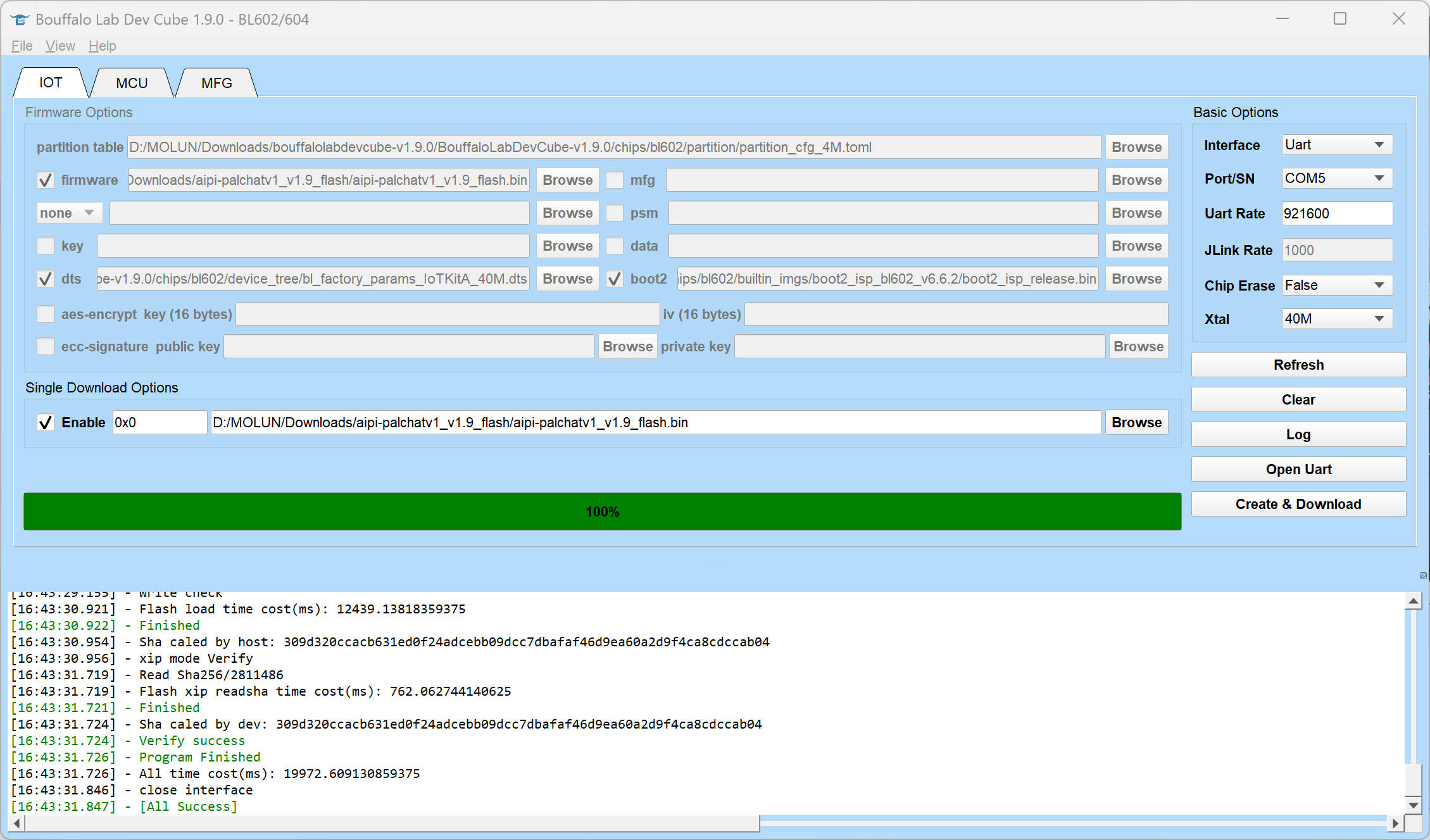Open the Interface dropdown showing Uart
The height and width of the screenshot is (840, 1430).
[x=1337, y=145]
